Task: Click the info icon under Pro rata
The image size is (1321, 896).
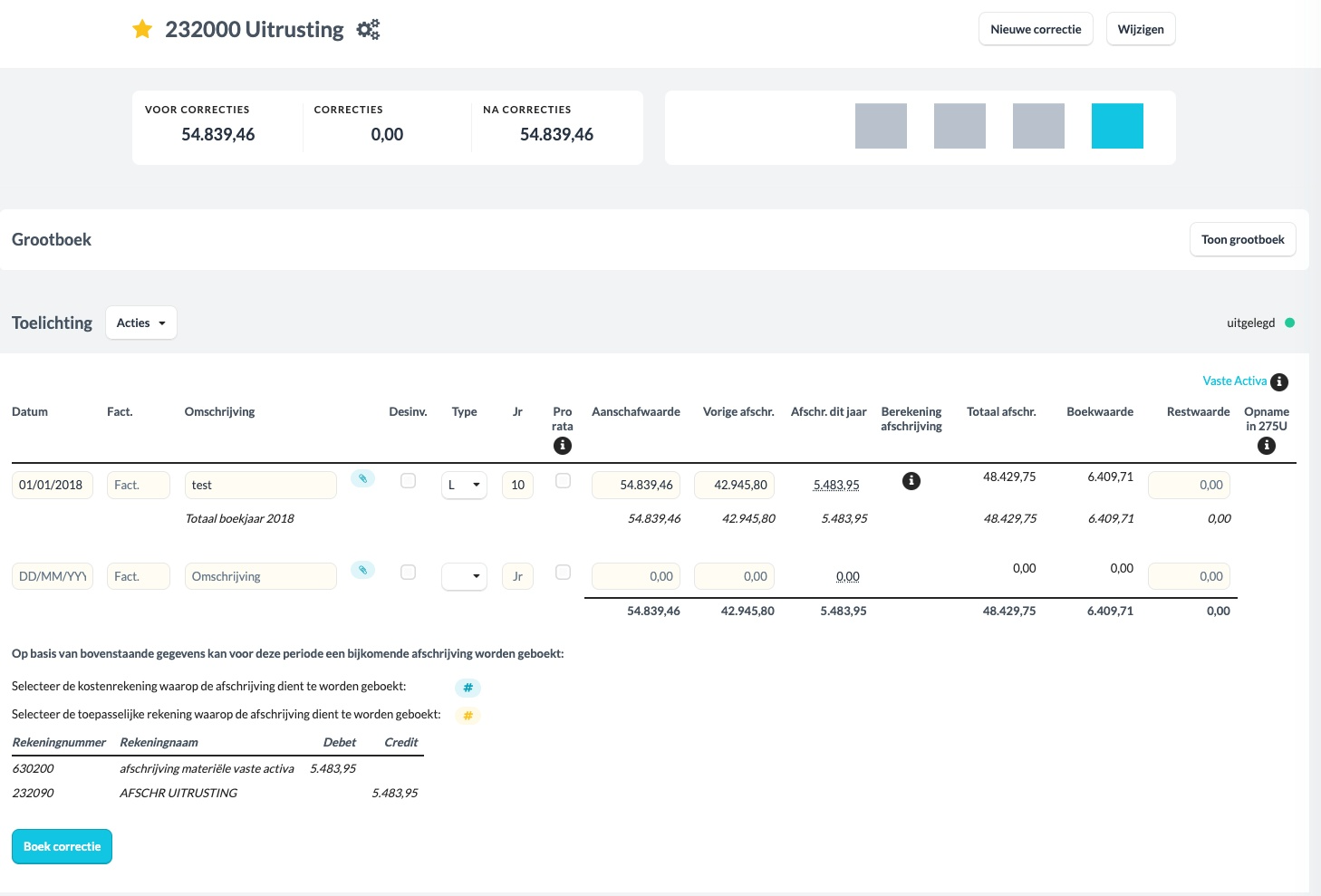Action: pyautogui.click(x=563, y=446)
